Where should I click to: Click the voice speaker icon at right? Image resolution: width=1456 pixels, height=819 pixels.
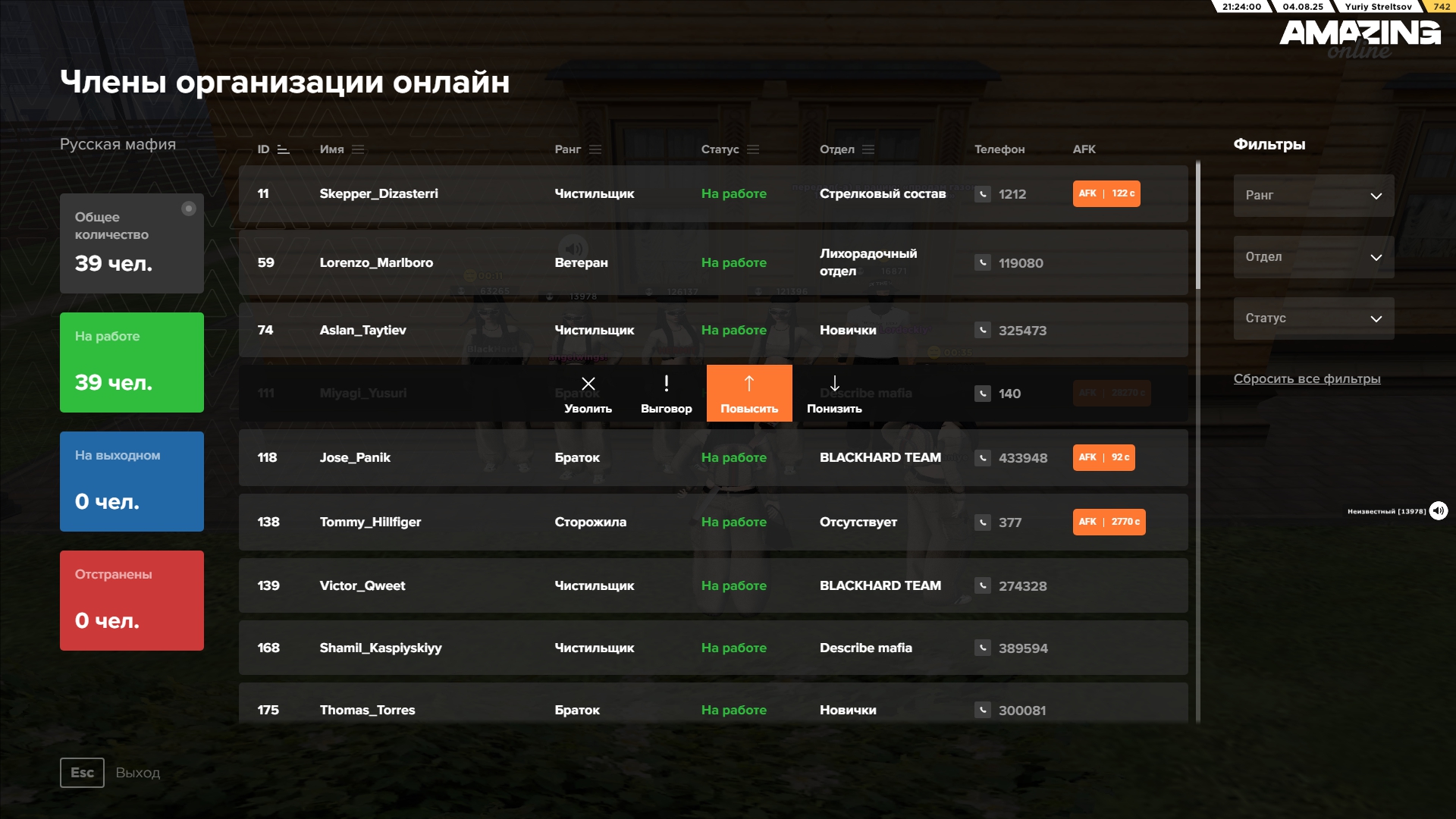[x=1439, y=511]
